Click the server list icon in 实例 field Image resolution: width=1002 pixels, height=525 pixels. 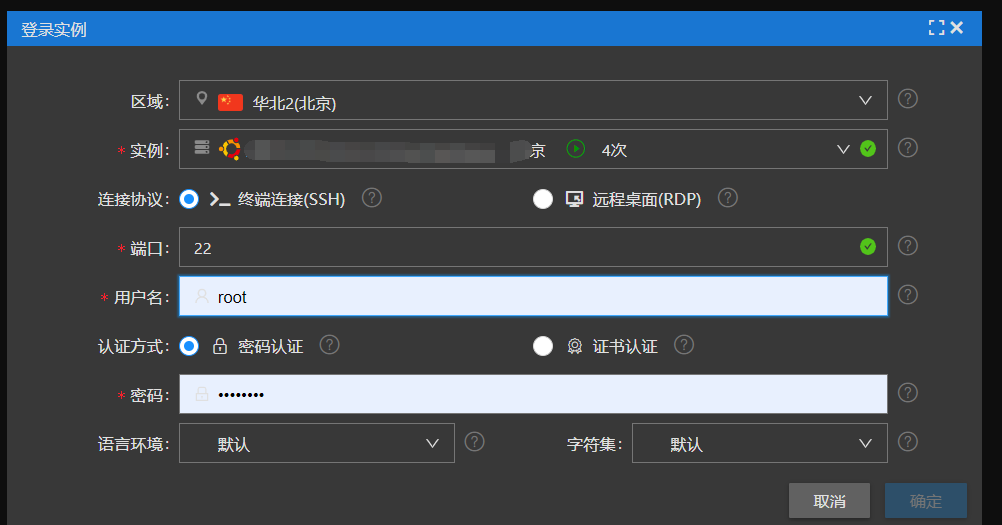(x=202, y=148)
